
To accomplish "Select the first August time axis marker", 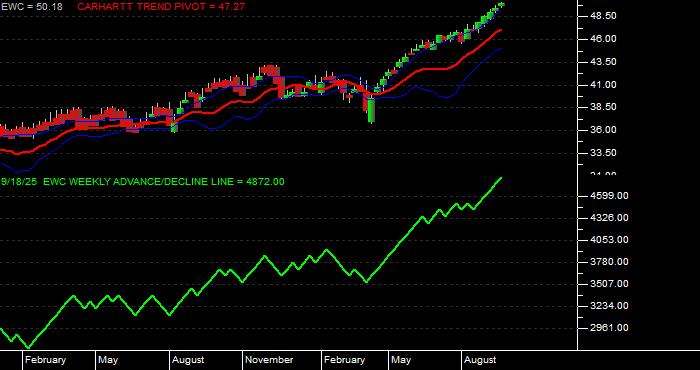I will (188, 360).
